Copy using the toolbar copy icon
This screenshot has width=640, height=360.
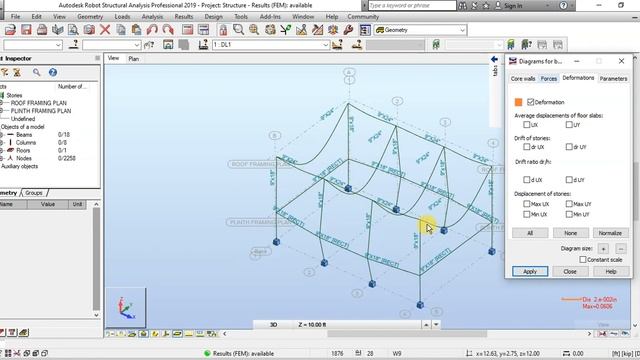121,30
